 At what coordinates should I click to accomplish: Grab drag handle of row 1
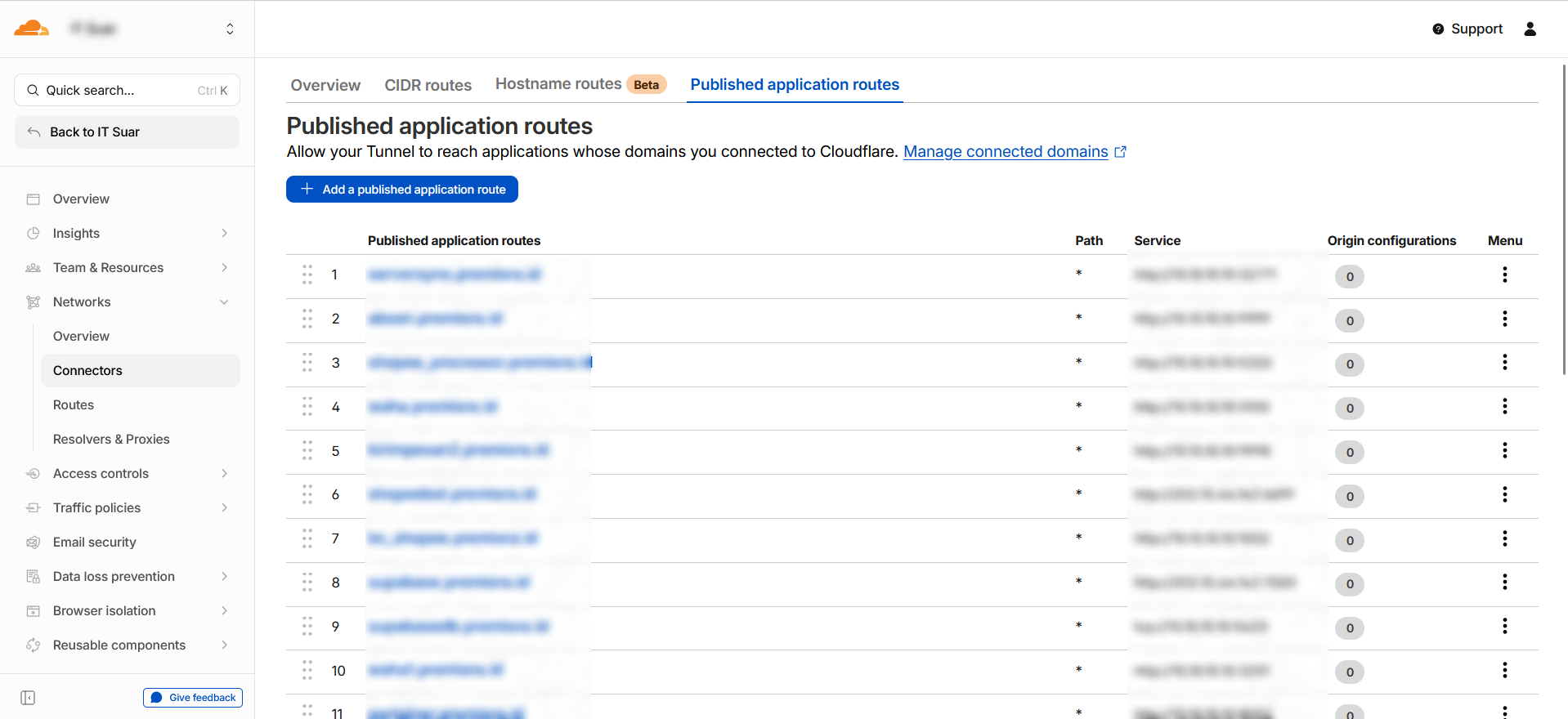tap(307, 275)
